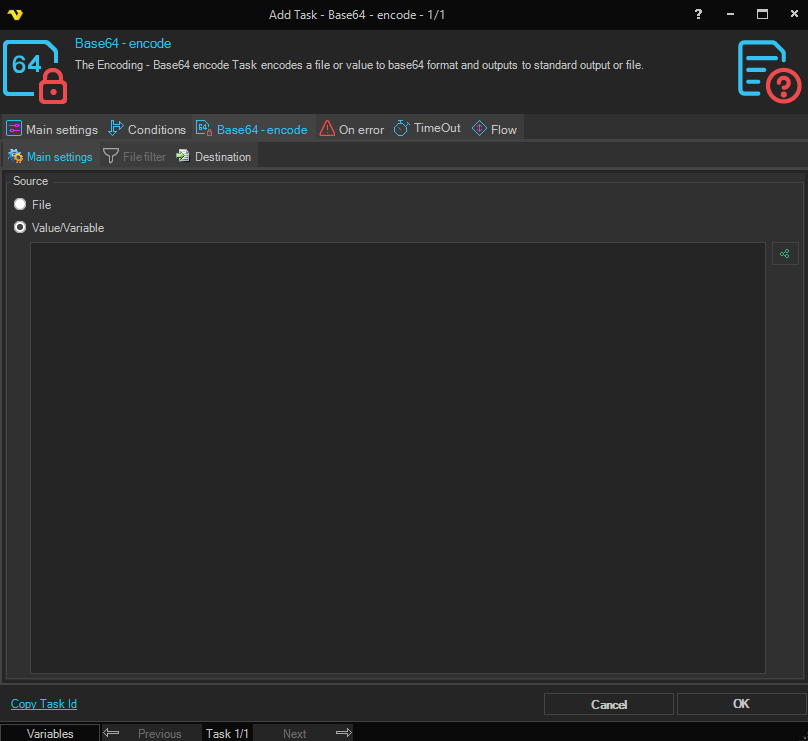Click the left arrow beside Previous
The width and height of the screenshot is (808, 741).
pyautogui.click(x=112, y=733)
